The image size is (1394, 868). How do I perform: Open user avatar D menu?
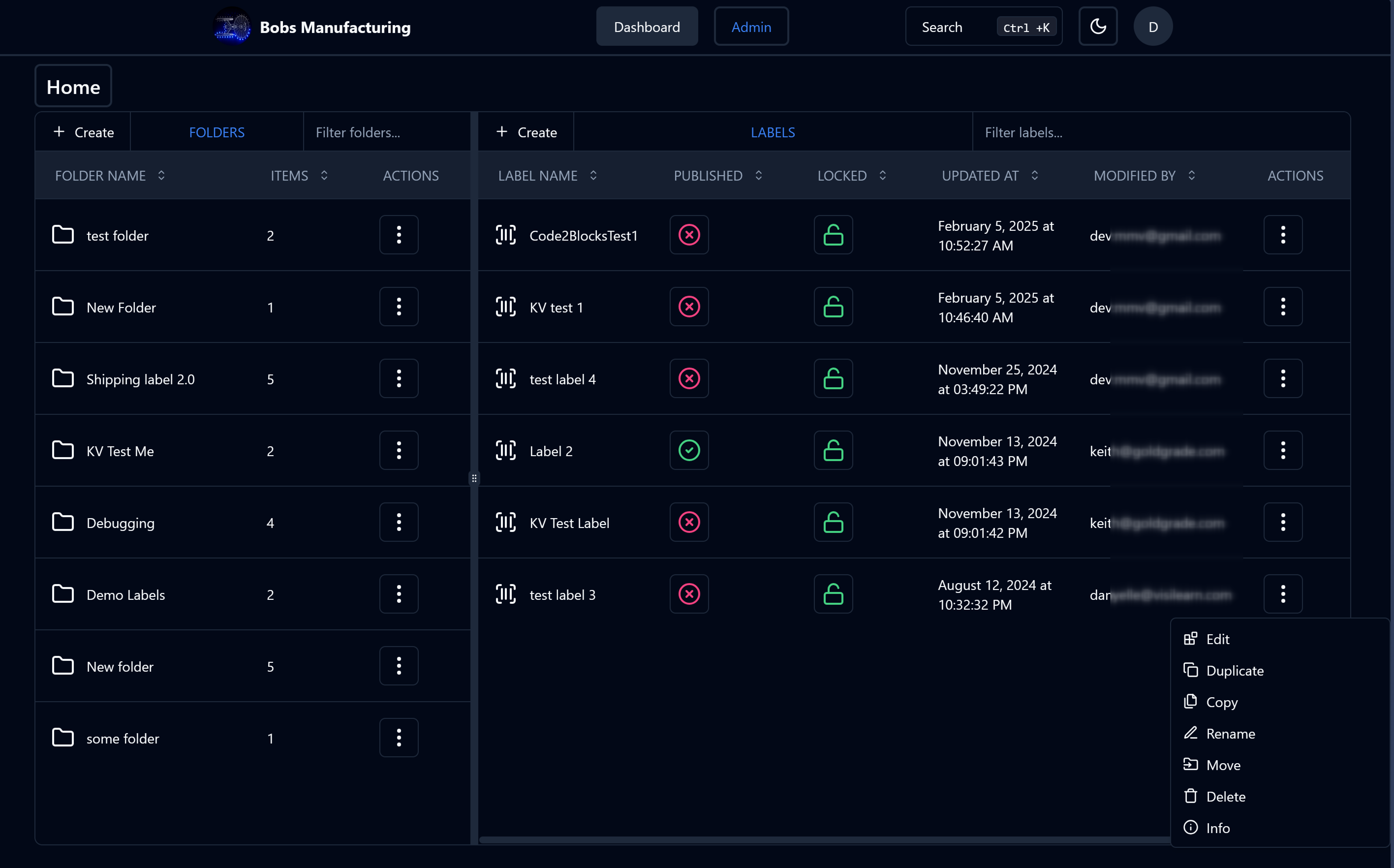[1152, 26]
